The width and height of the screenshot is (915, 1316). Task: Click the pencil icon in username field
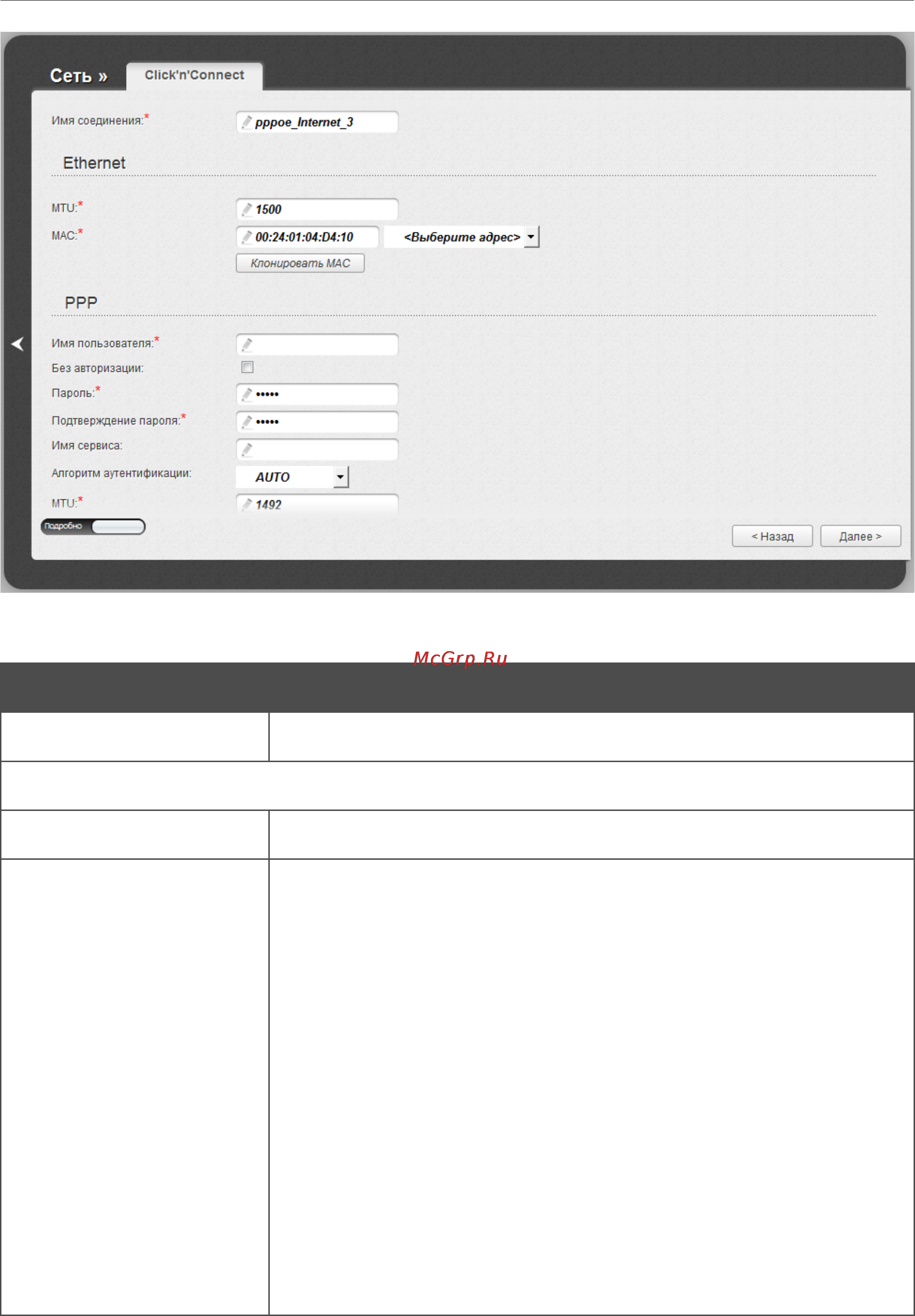[247, 344]
